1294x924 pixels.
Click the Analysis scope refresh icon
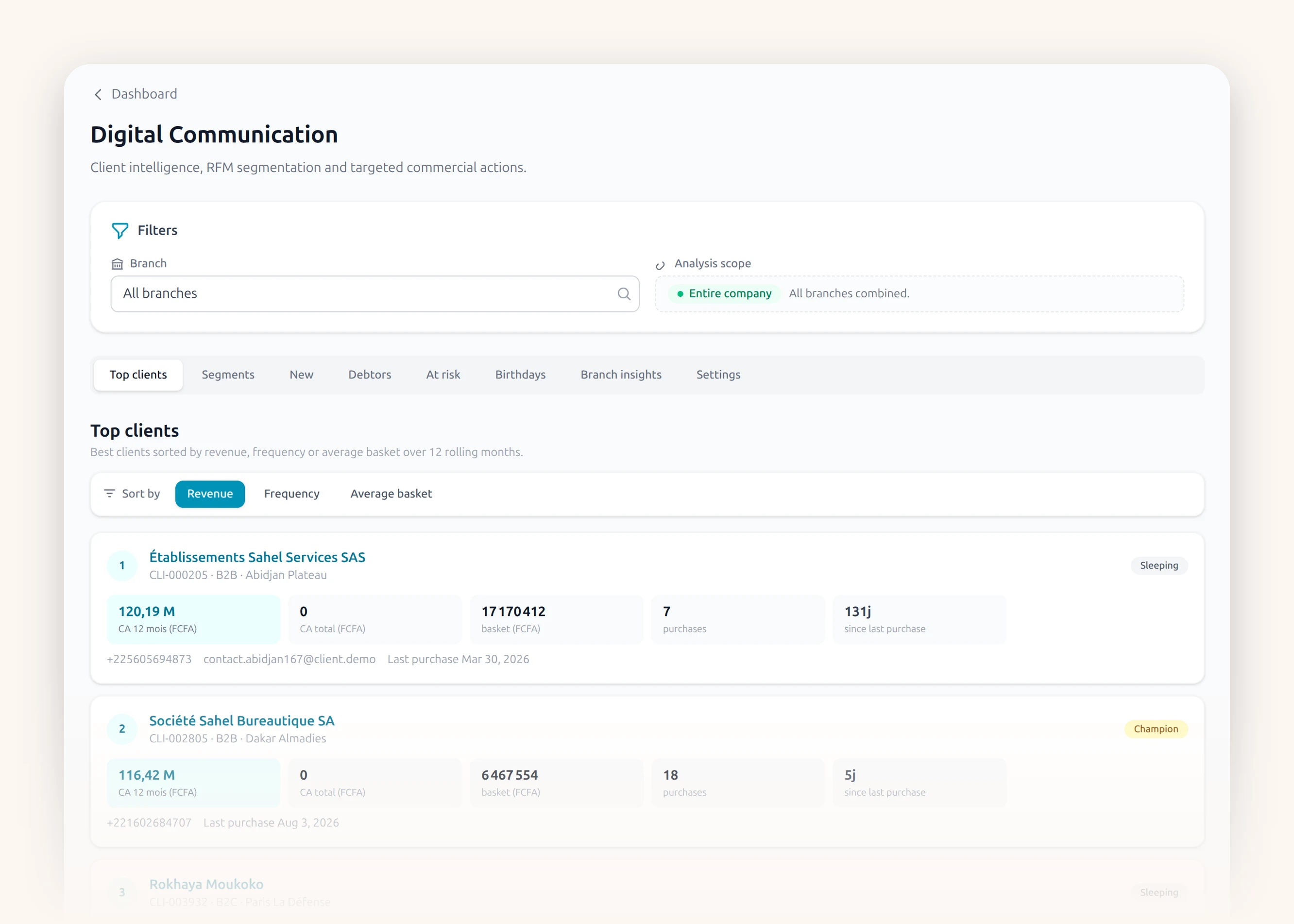point(660,265)
